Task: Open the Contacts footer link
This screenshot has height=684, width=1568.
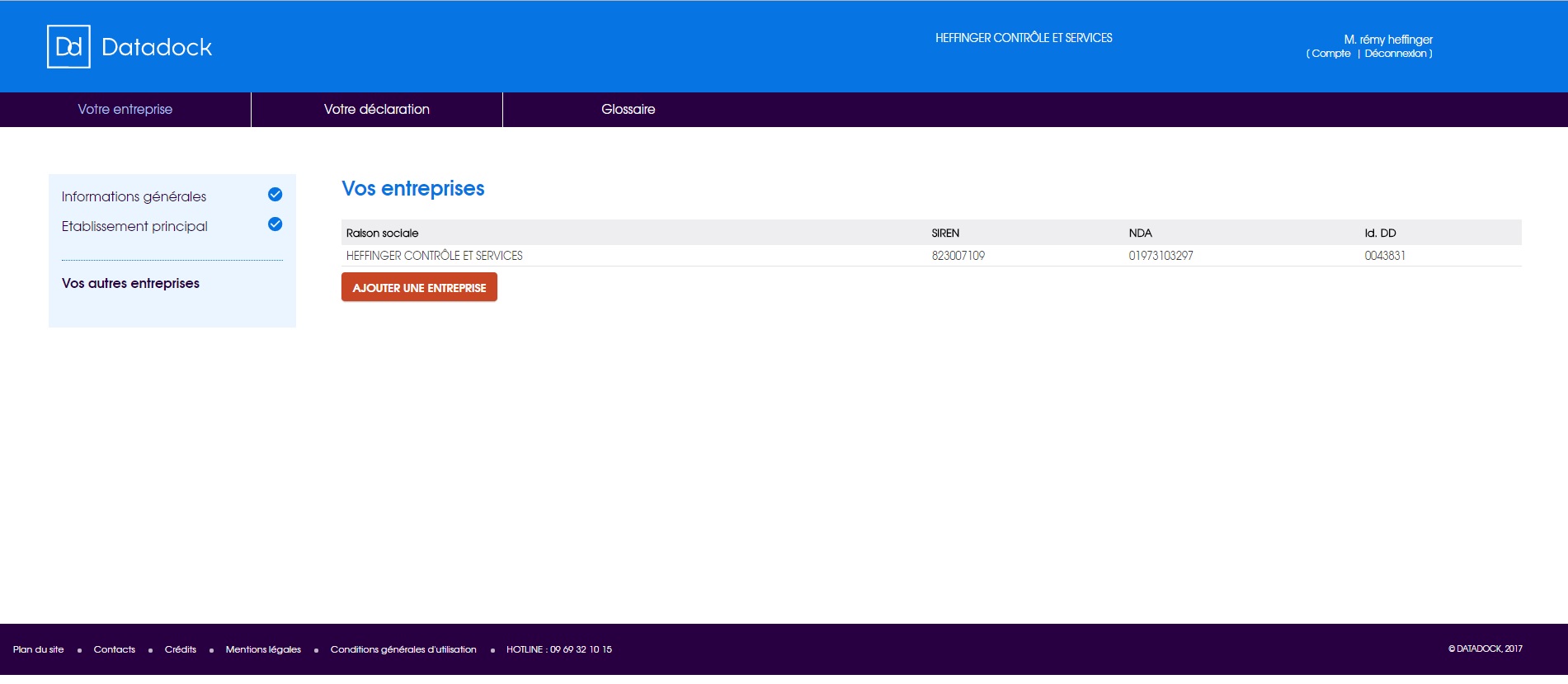Action: click(114, 650)
